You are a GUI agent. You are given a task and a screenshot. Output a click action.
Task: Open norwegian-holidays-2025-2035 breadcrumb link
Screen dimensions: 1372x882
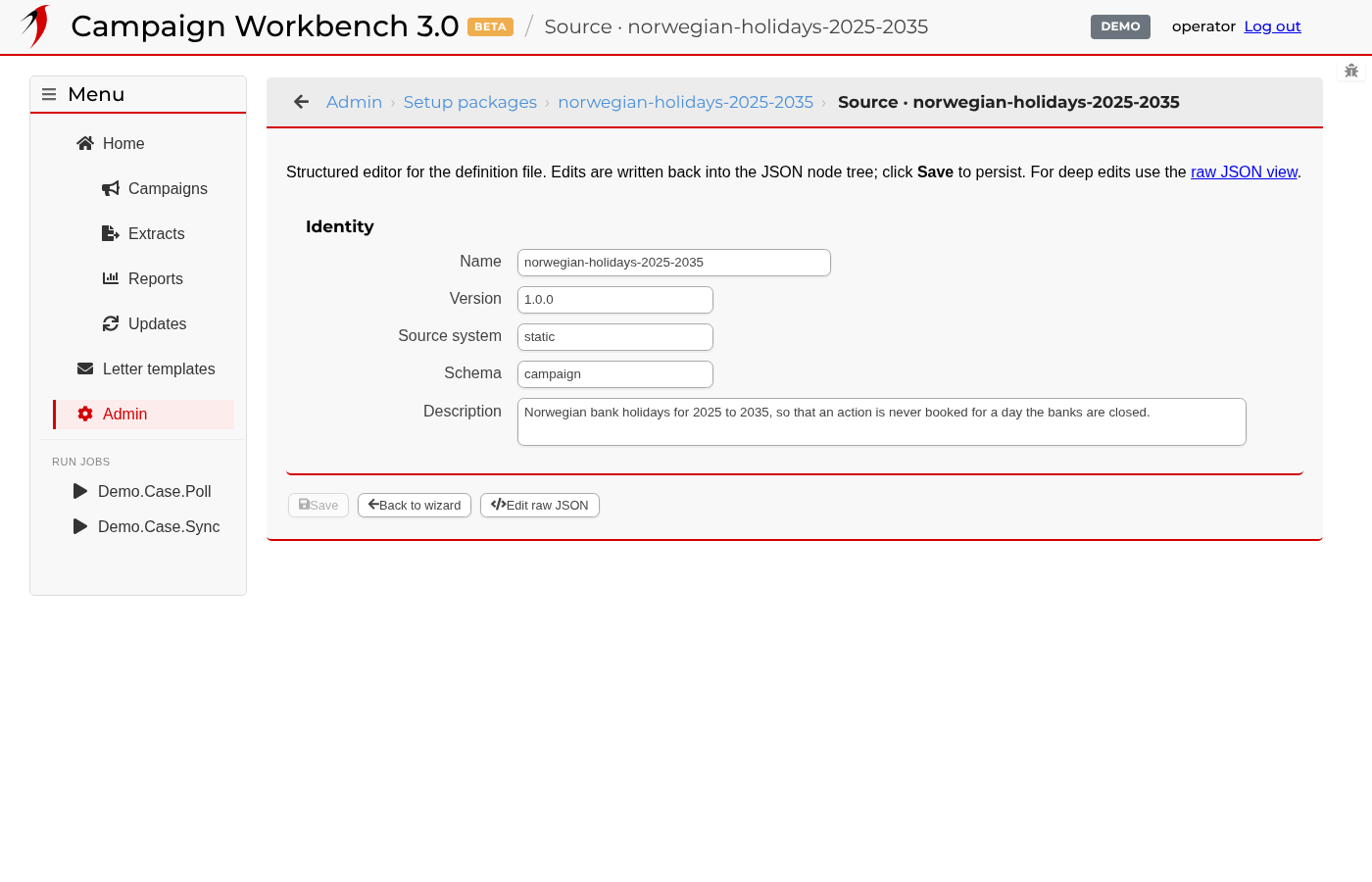(x=685, y=102)
